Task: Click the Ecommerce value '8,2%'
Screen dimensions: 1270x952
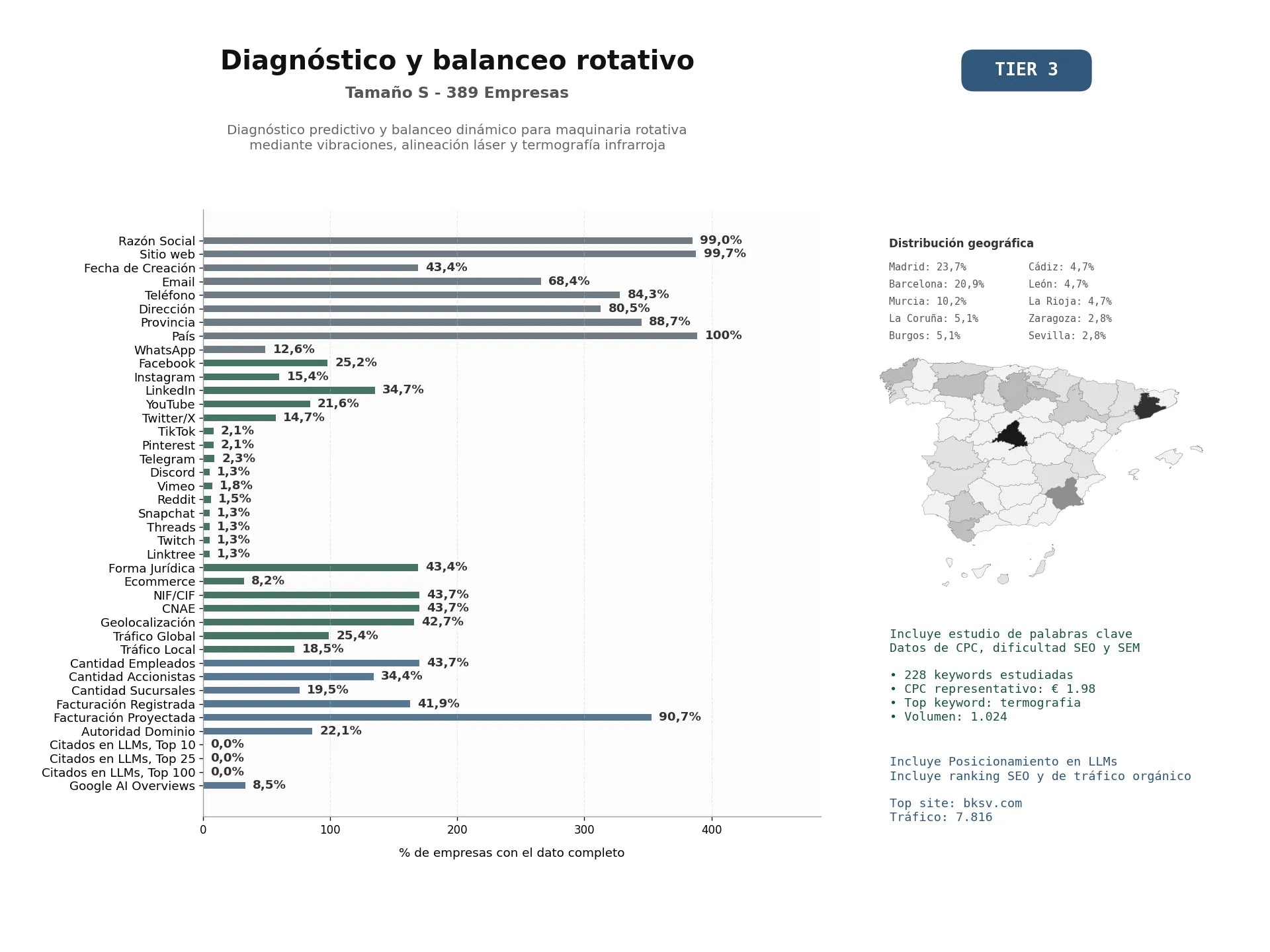Action: coord(268,580)
